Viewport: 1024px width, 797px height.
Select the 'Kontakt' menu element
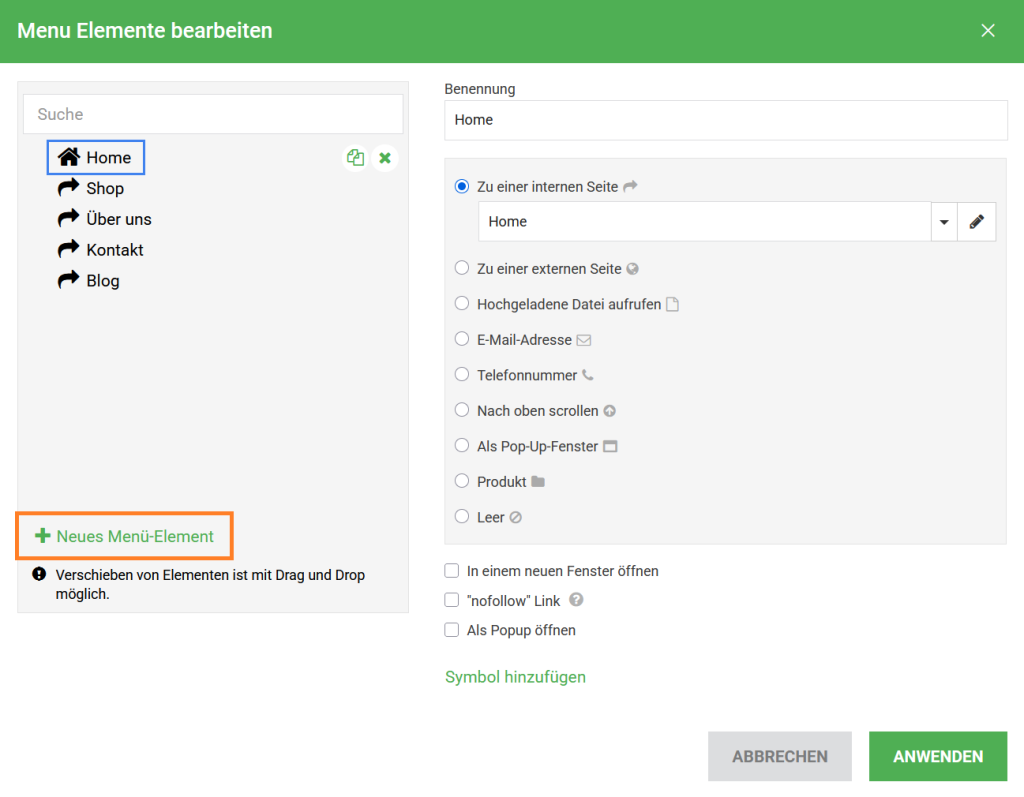(x=114, y=250)
